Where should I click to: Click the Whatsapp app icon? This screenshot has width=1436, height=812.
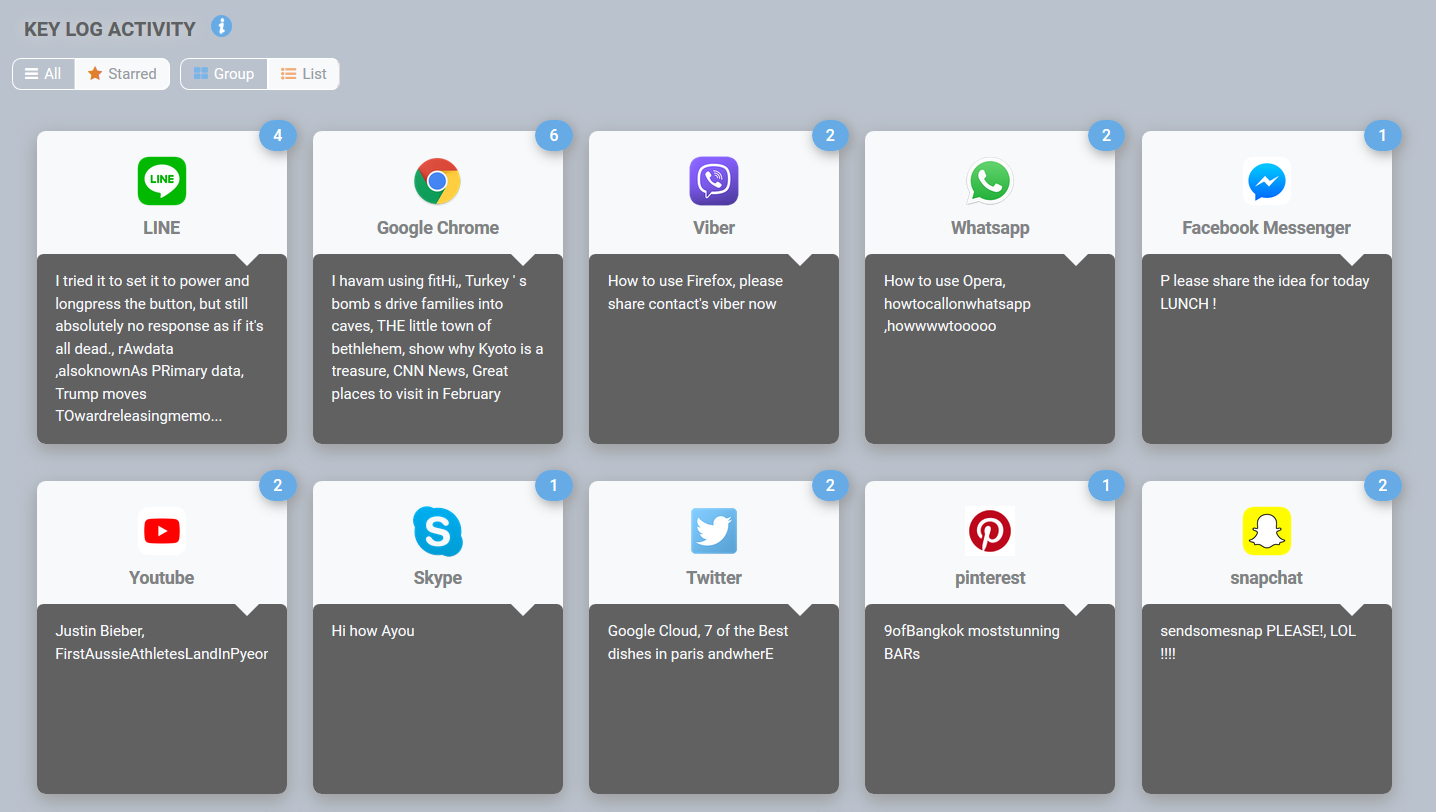(990, 181)
